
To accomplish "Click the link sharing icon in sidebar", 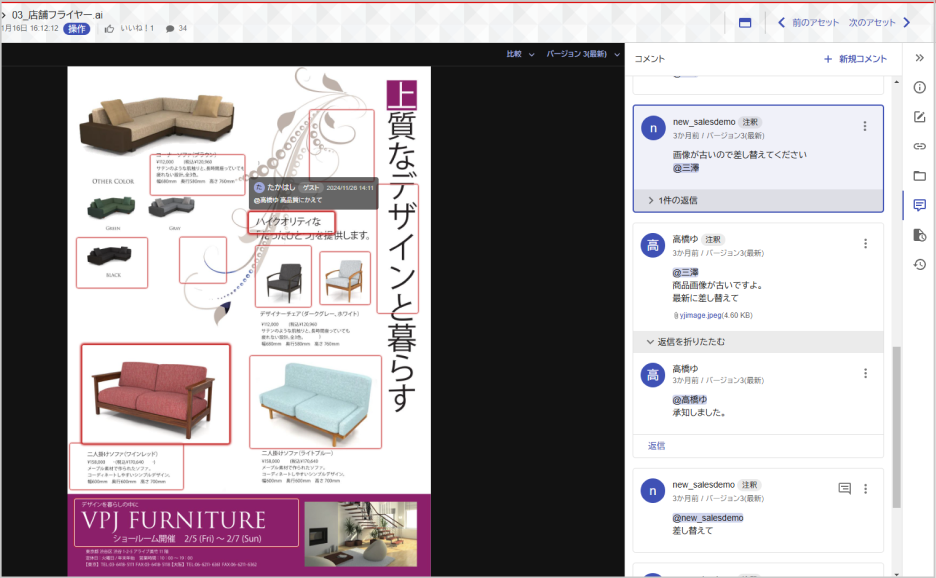I will tap(919, 147).
